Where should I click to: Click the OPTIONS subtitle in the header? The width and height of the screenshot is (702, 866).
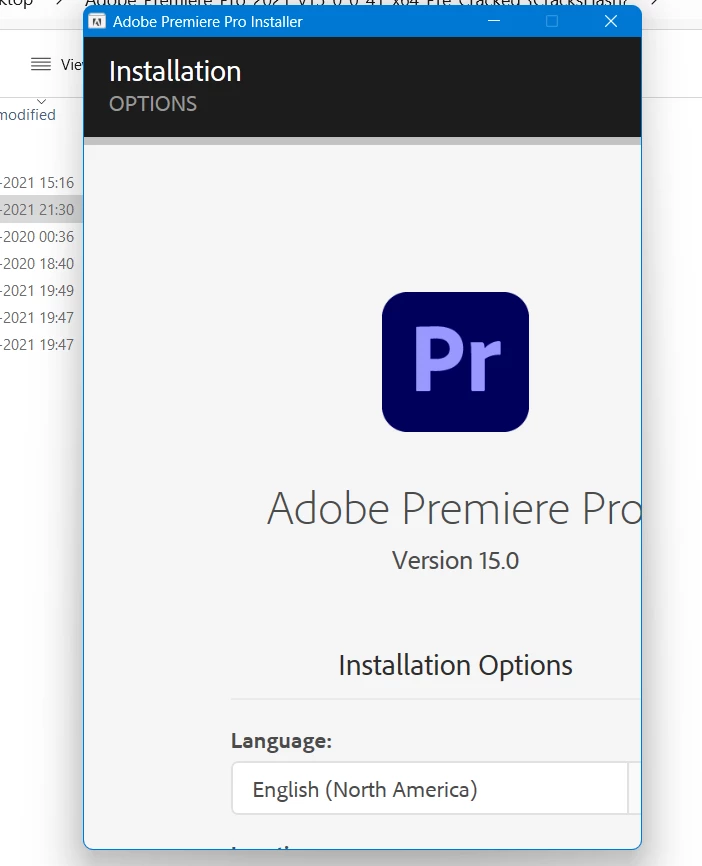[x=153, y=104]
